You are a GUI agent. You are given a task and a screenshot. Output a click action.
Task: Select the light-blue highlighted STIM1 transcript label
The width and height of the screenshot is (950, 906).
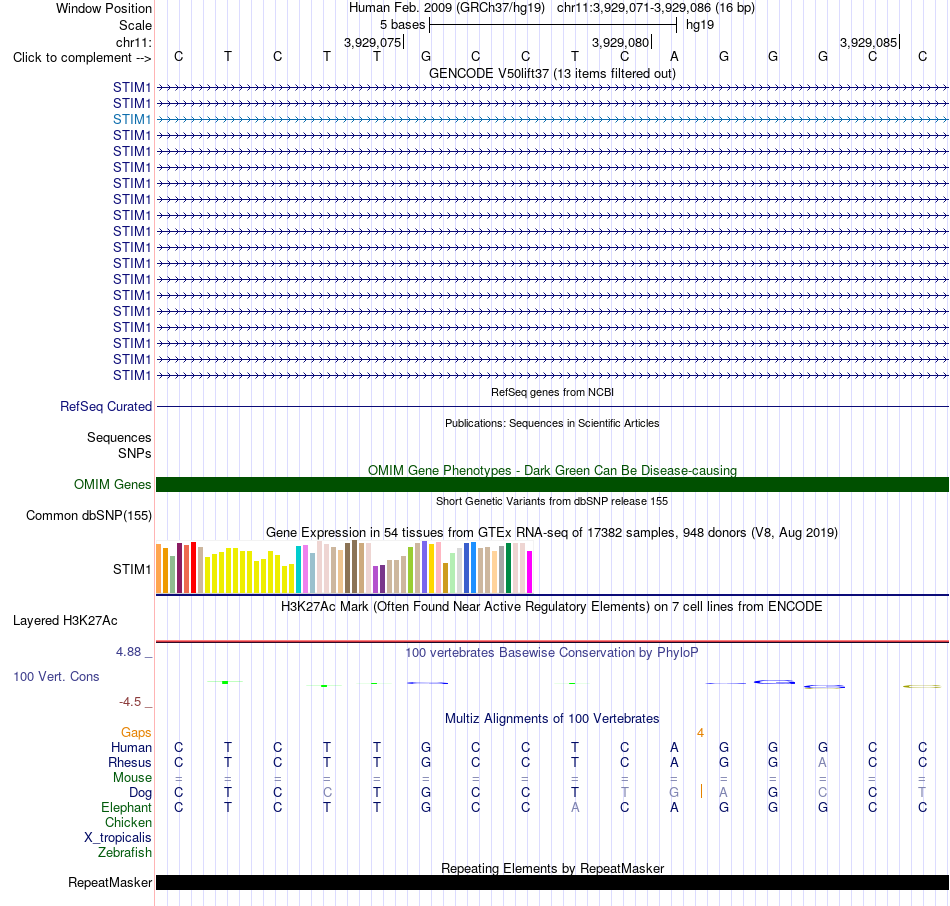(131, 119)
